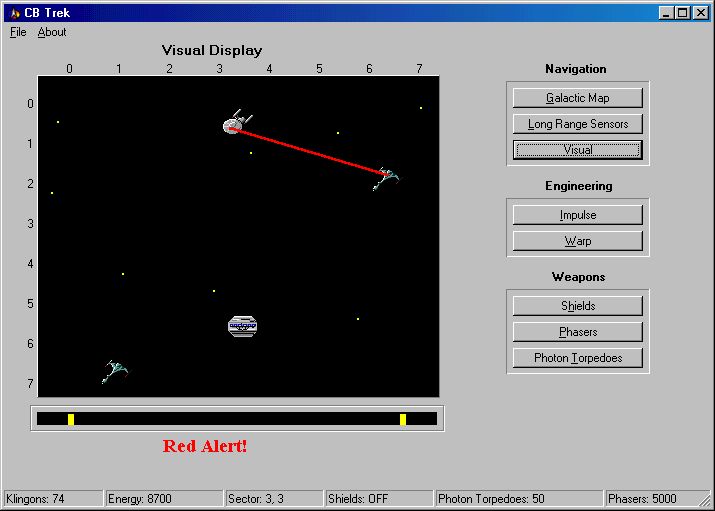
Task: Open the About menu
Action: coord(52,32)
